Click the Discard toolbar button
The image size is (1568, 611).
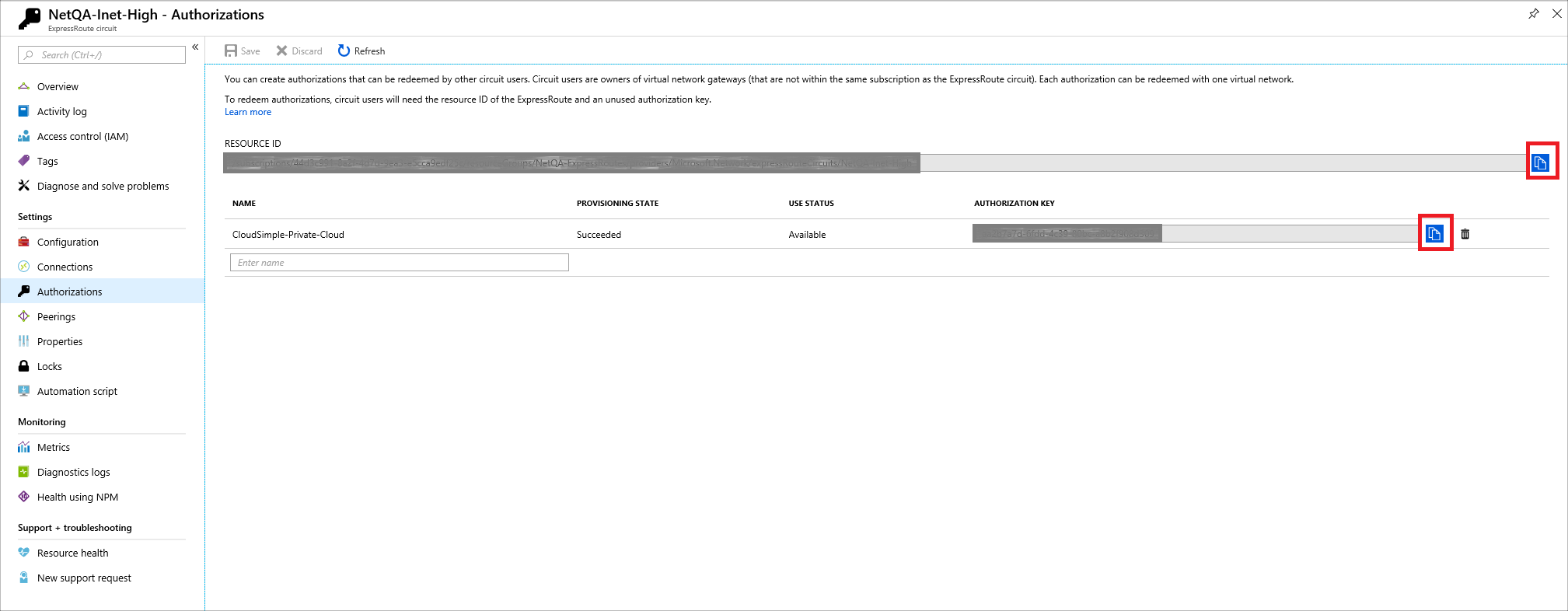pos(299,51)
